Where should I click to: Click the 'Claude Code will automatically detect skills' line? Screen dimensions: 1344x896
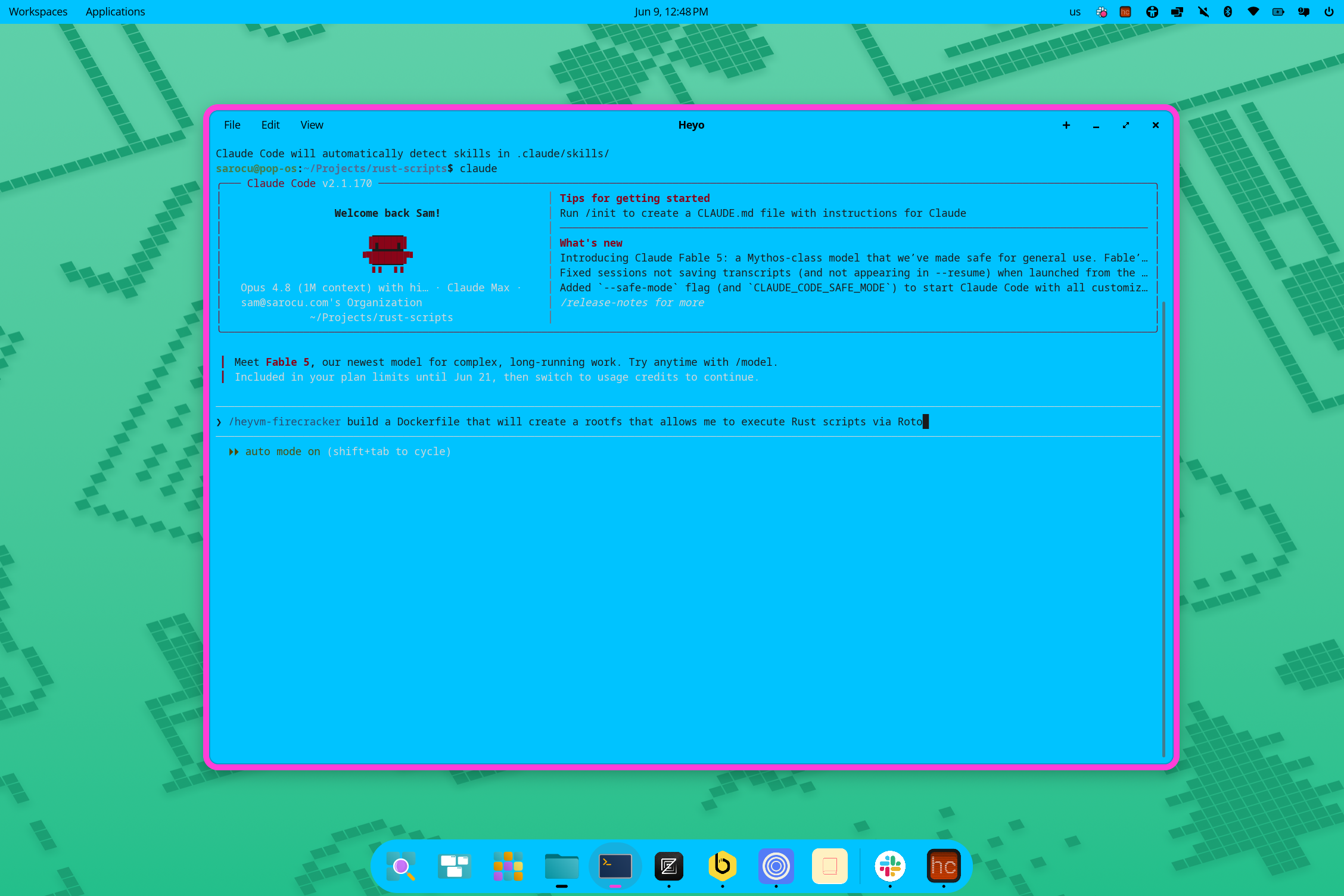[412, 154]
